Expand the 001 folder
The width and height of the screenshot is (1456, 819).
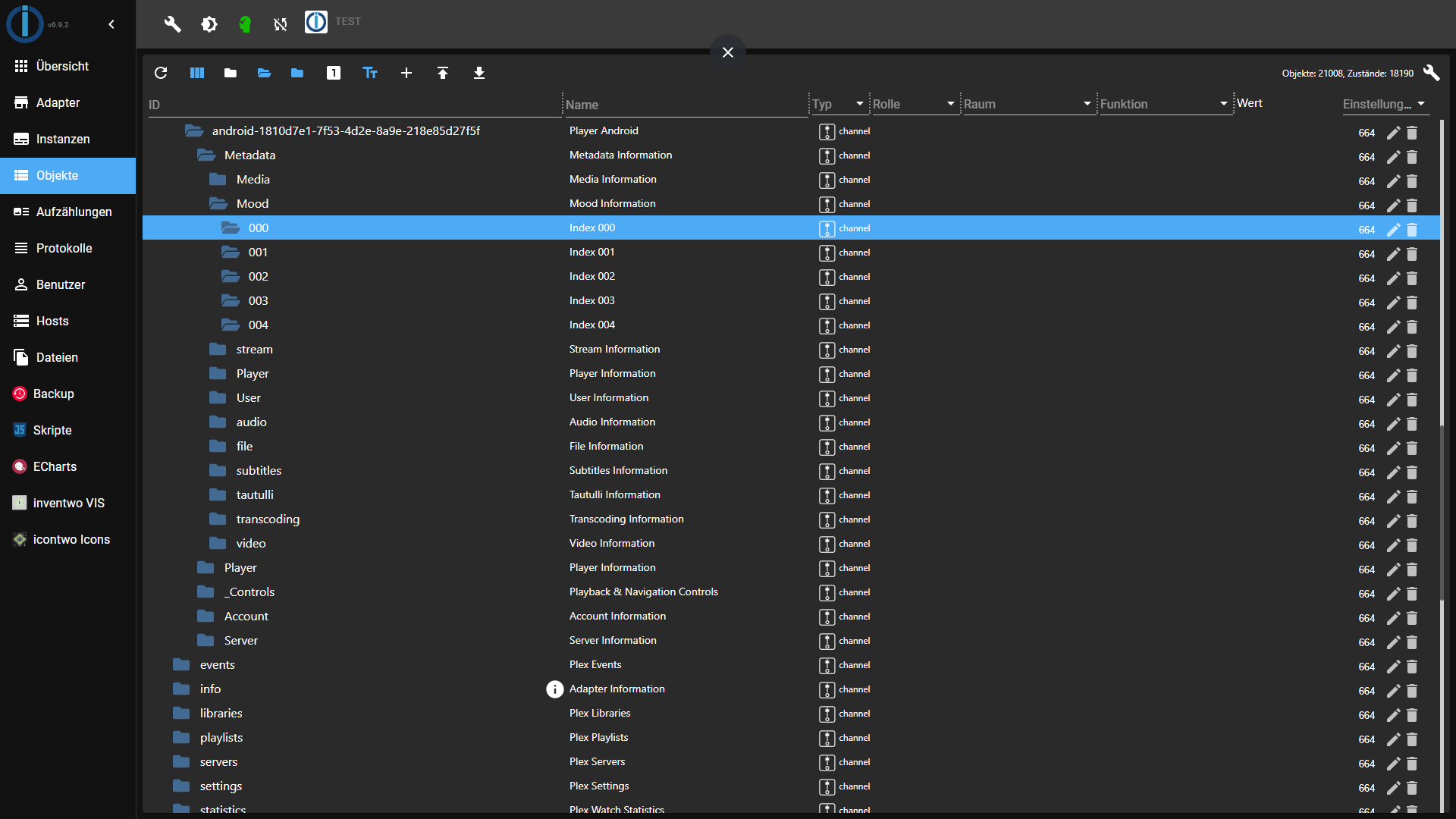231,252
